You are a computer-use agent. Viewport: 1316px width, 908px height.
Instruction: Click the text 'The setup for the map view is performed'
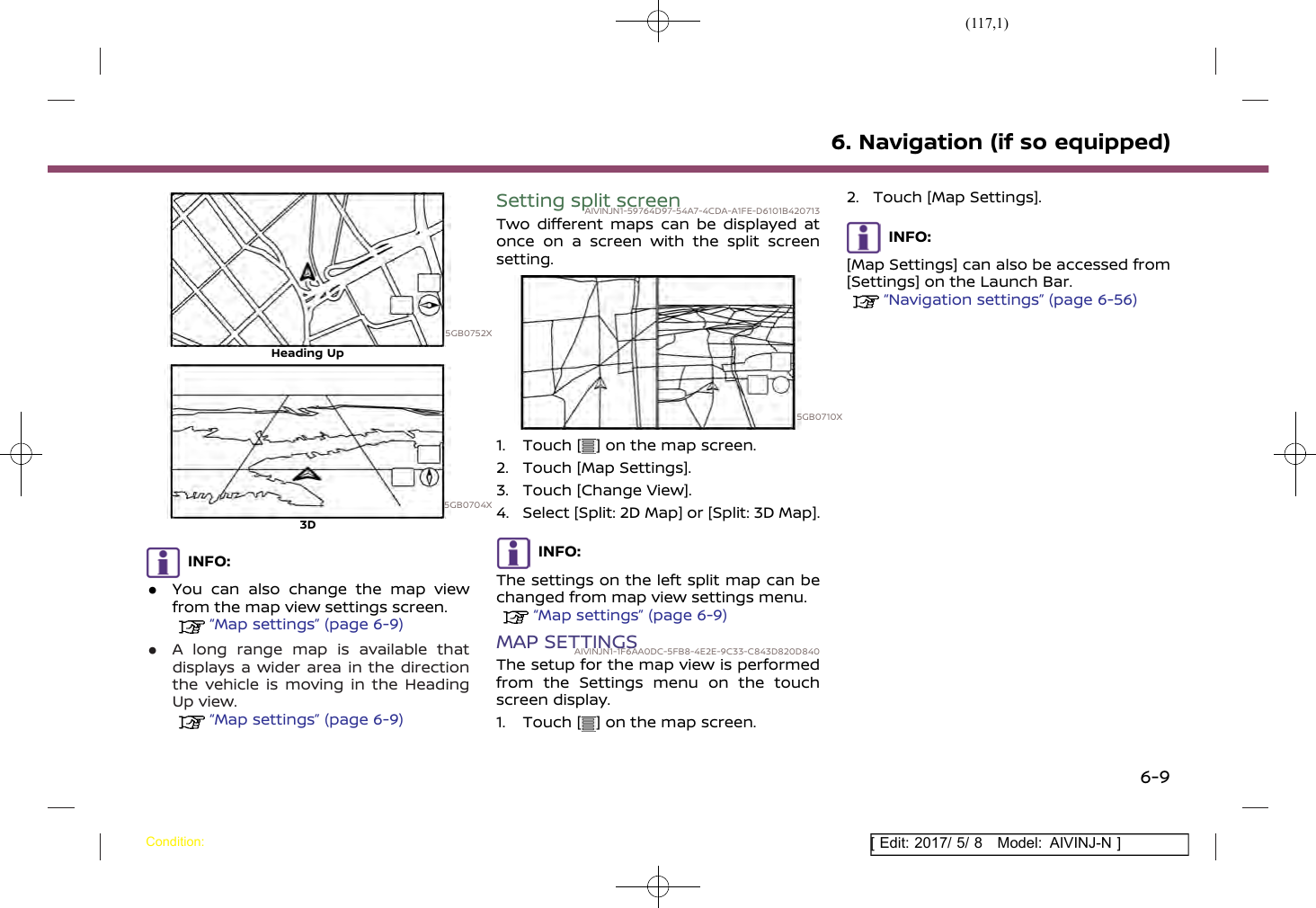click(x=658, y=665)
